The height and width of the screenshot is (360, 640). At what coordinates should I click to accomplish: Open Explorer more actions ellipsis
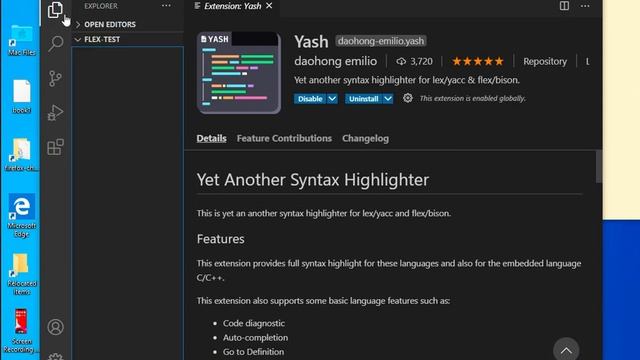[166, 6]
